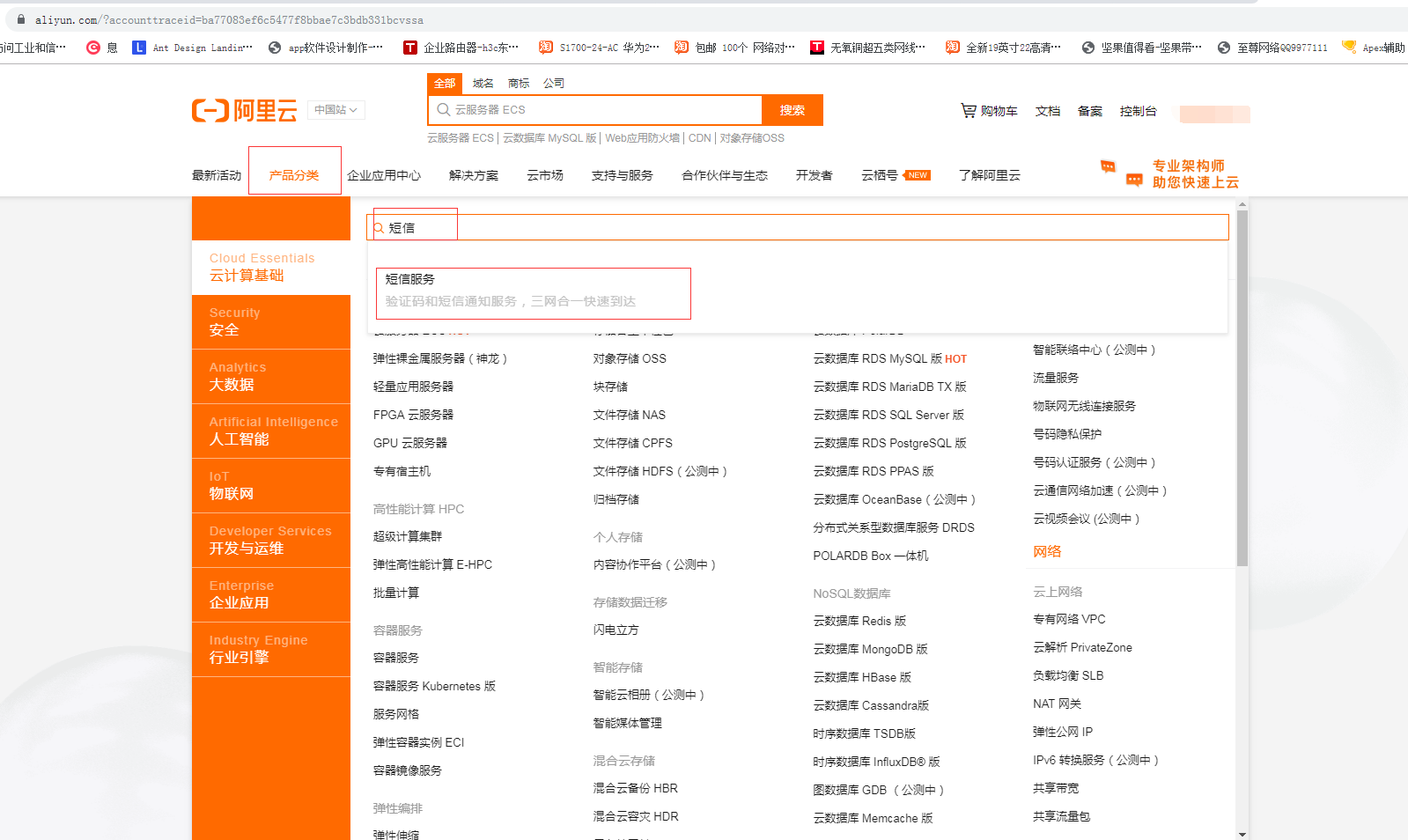Select the 公司 search tab
Image resolution: width=1408 pixels, height=840 pixels.
(554, 84)
